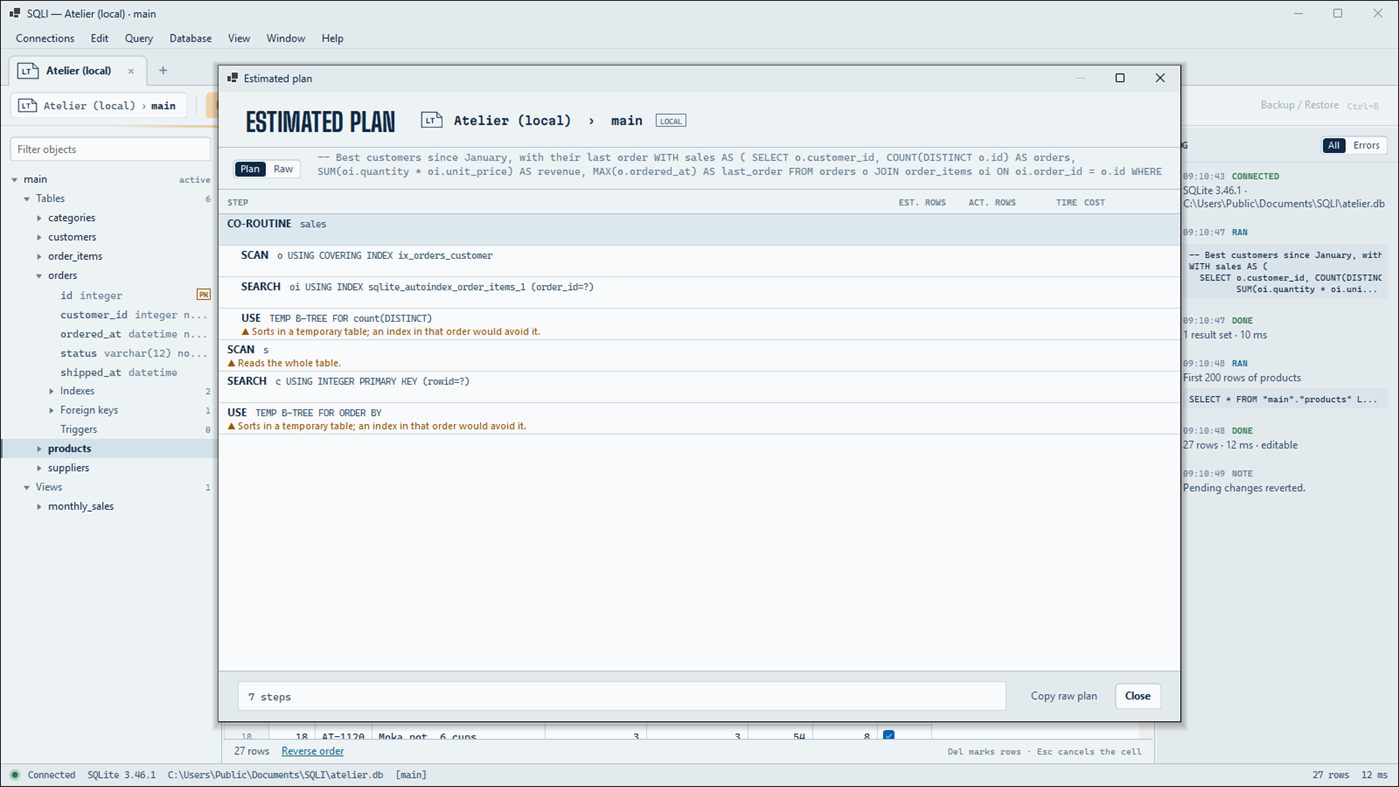1399x787 pixels.
Task: Expand the Indexes node under orders
Action: click(x=51, y=391)
